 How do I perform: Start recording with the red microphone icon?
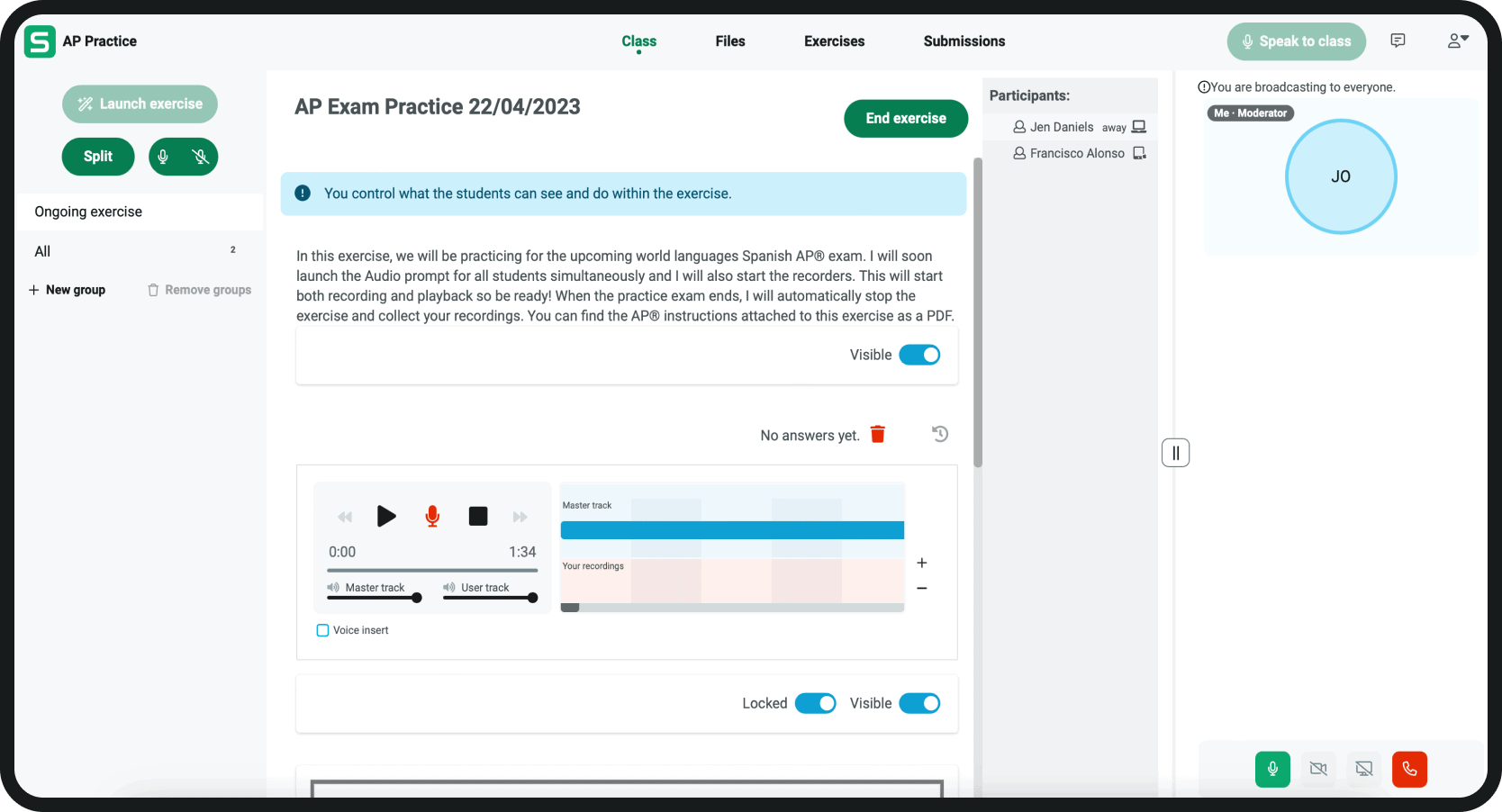click(x=432, y=516)
